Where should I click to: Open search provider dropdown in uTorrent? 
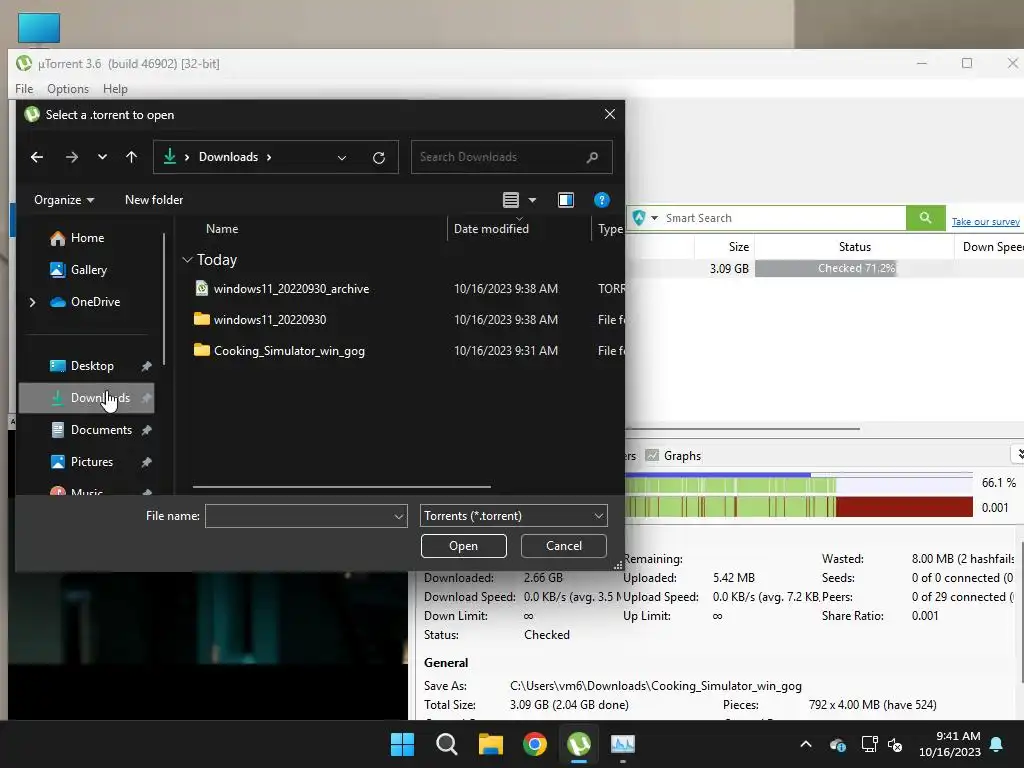(x=654, y=217)
